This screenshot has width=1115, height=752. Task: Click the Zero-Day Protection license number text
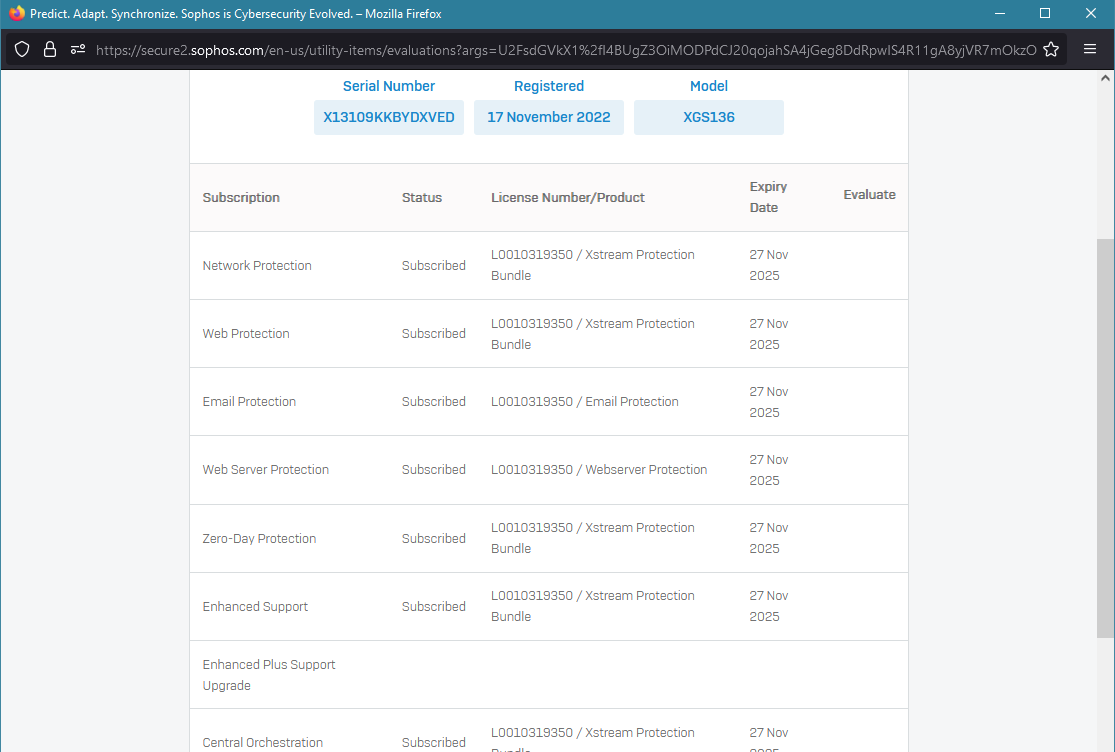(592, 538)
